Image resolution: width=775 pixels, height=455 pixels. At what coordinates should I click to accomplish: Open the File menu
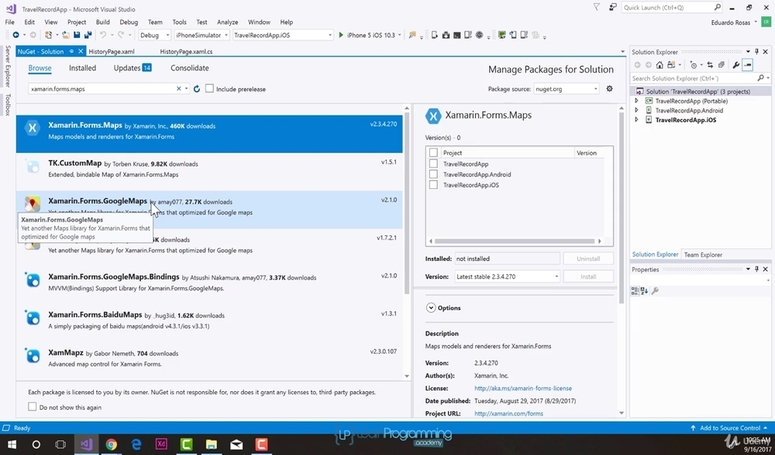9,22
